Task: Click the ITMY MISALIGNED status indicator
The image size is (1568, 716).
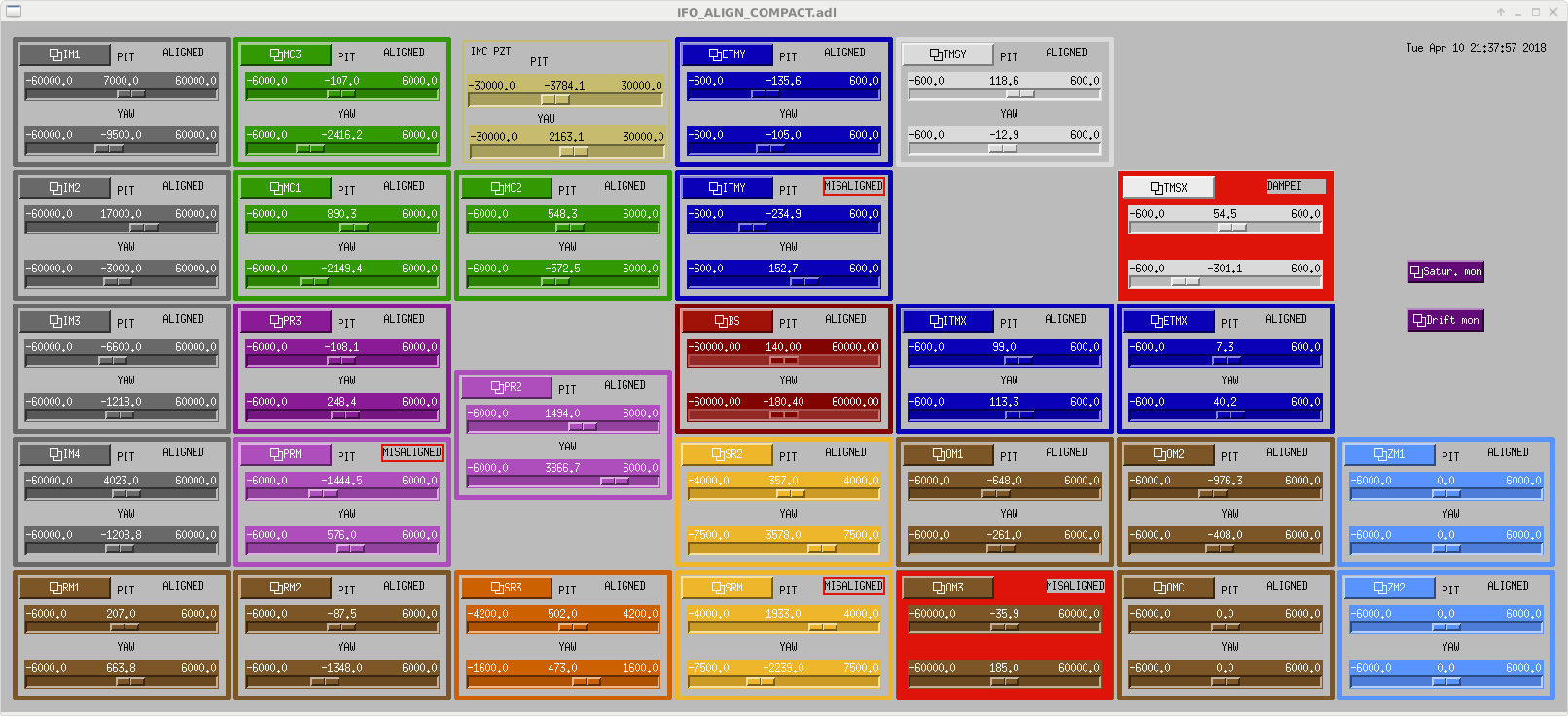Action: pyautogui.click(x=853, y=186)
